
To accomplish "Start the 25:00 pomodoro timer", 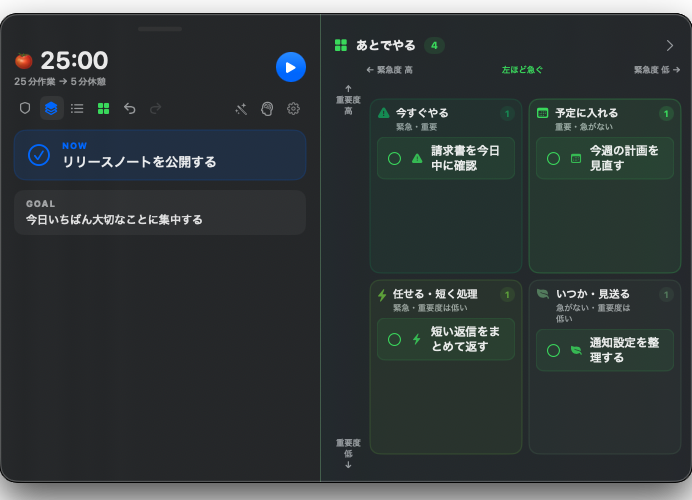I will [x=290, y=67].
